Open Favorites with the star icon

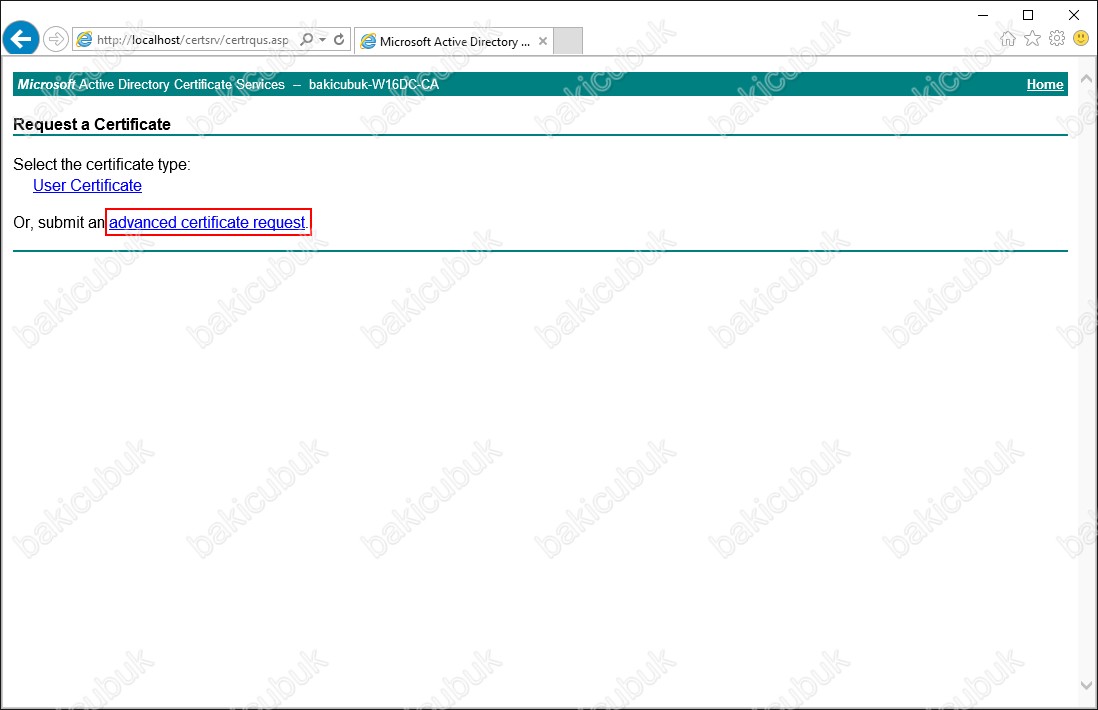(x=1032, y=39)
